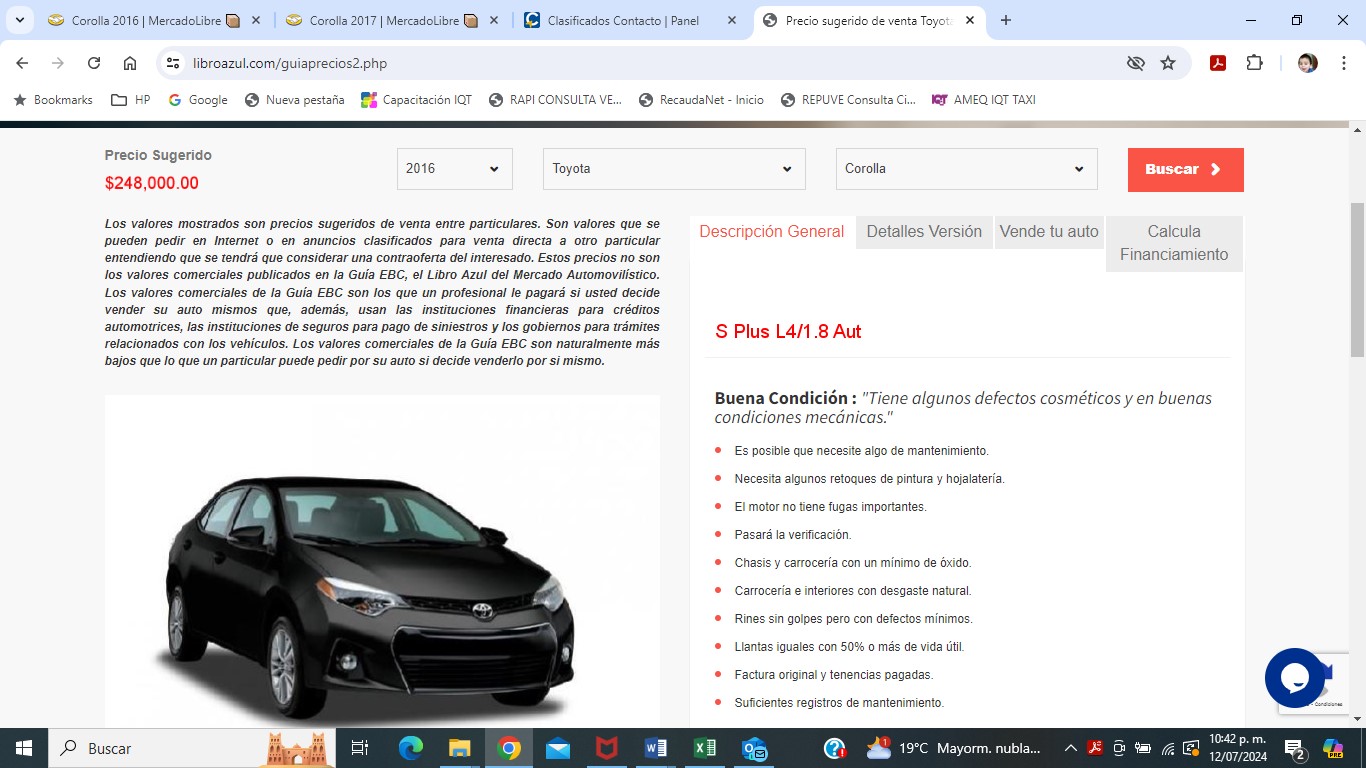Open Word from the taskbar
Viewport: 1366px width, 768px height.
pos(656,748)
